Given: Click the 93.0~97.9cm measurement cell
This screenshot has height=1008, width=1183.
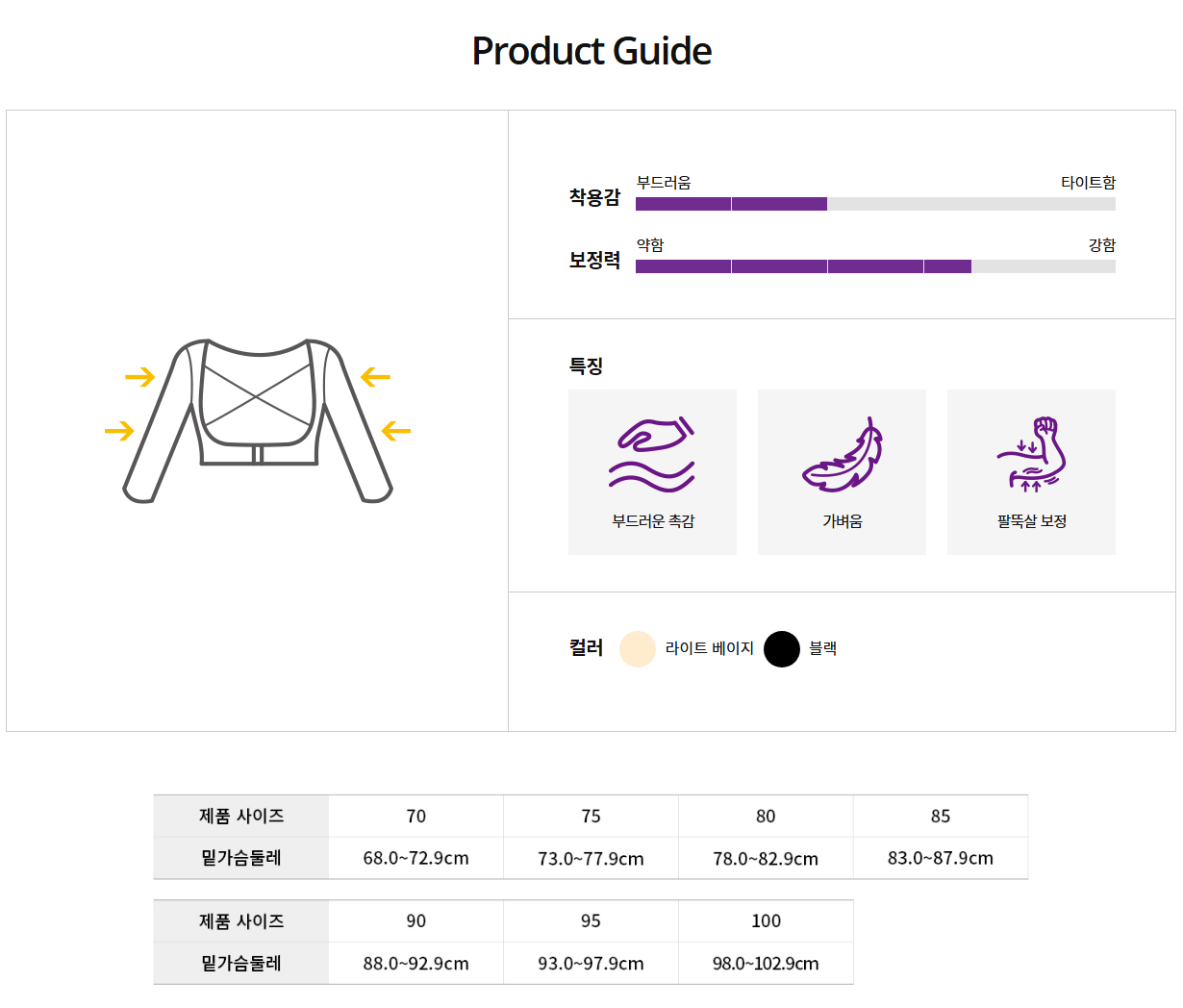Looking at the screenshot, I should (x=591, y=964).
